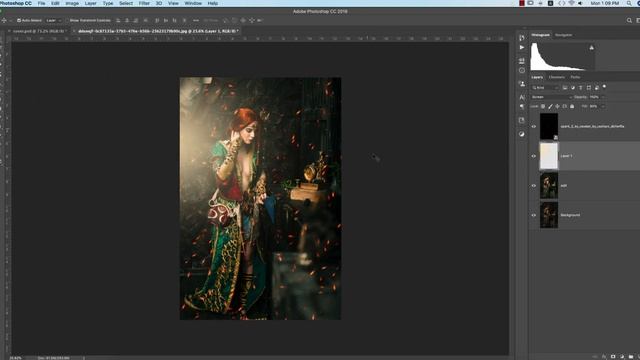Click the Move tool icon in options bar
This screenshot has width=640, height=360.
pos(4,20)
